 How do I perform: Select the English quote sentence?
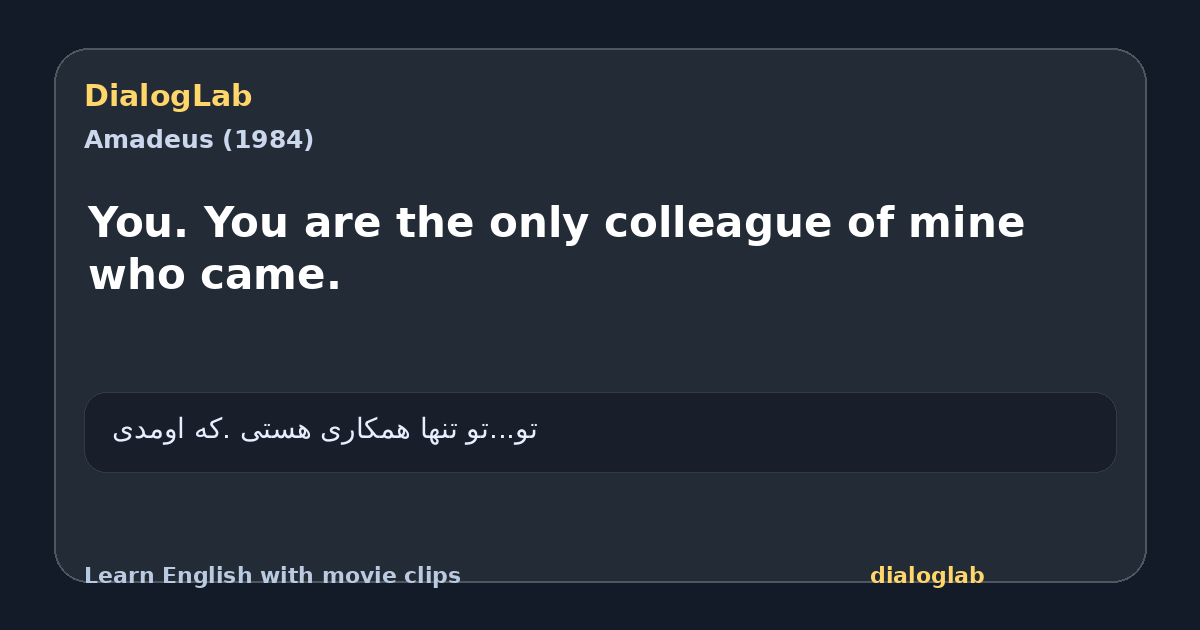click(556, 248)
